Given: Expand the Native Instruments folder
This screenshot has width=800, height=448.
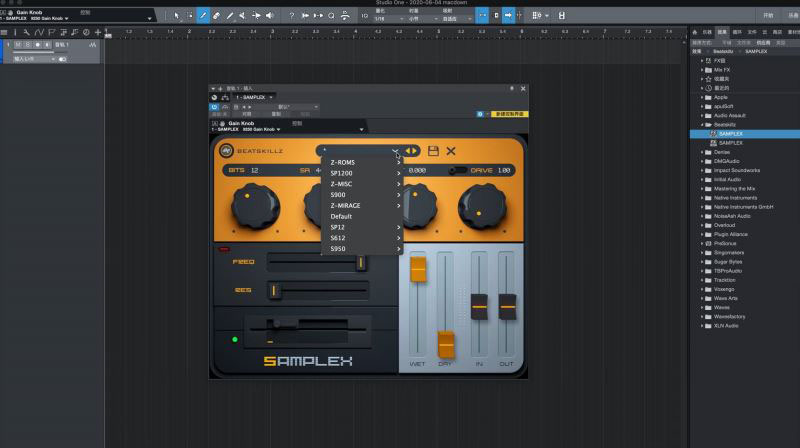Looking at the screenshot, I should [703, 197].
